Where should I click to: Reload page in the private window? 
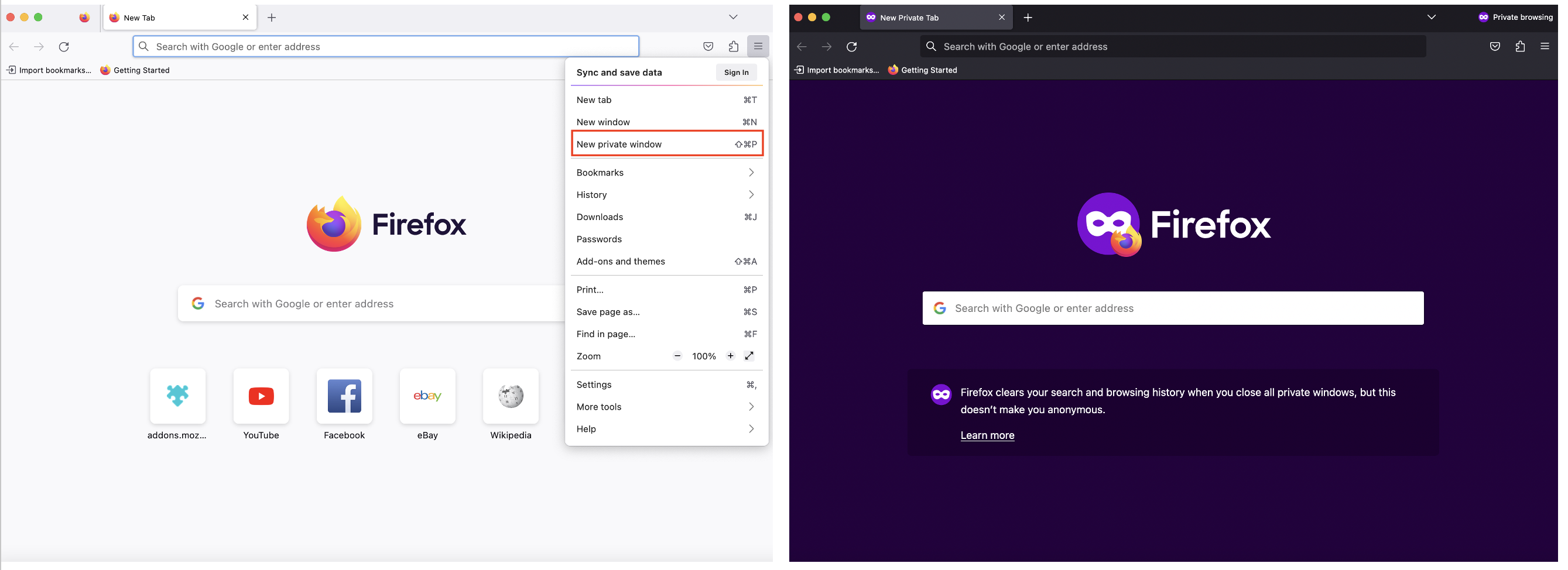click(851, 47)
